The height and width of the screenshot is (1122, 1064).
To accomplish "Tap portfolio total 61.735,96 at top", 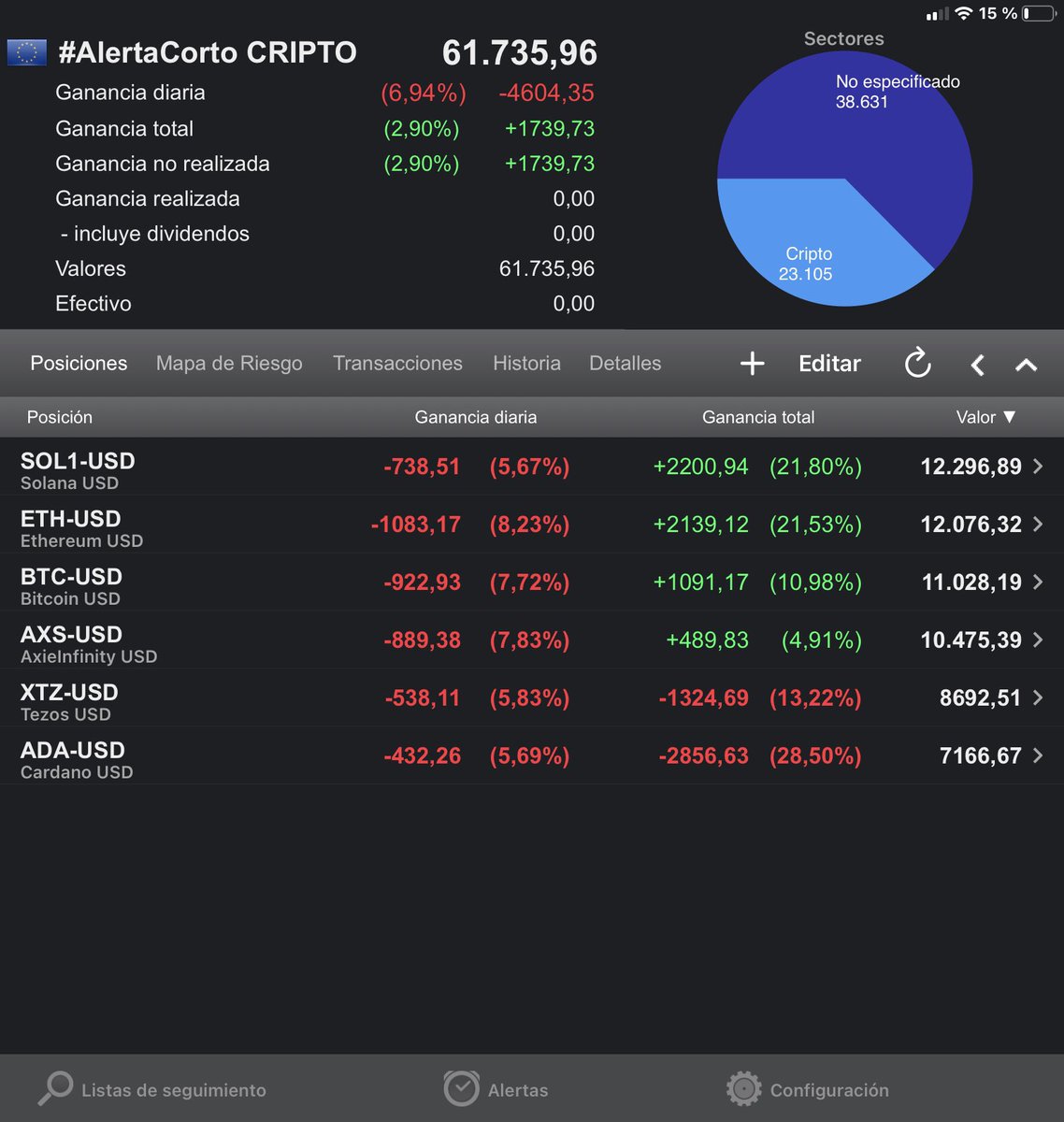I will (x=519, y=52).
